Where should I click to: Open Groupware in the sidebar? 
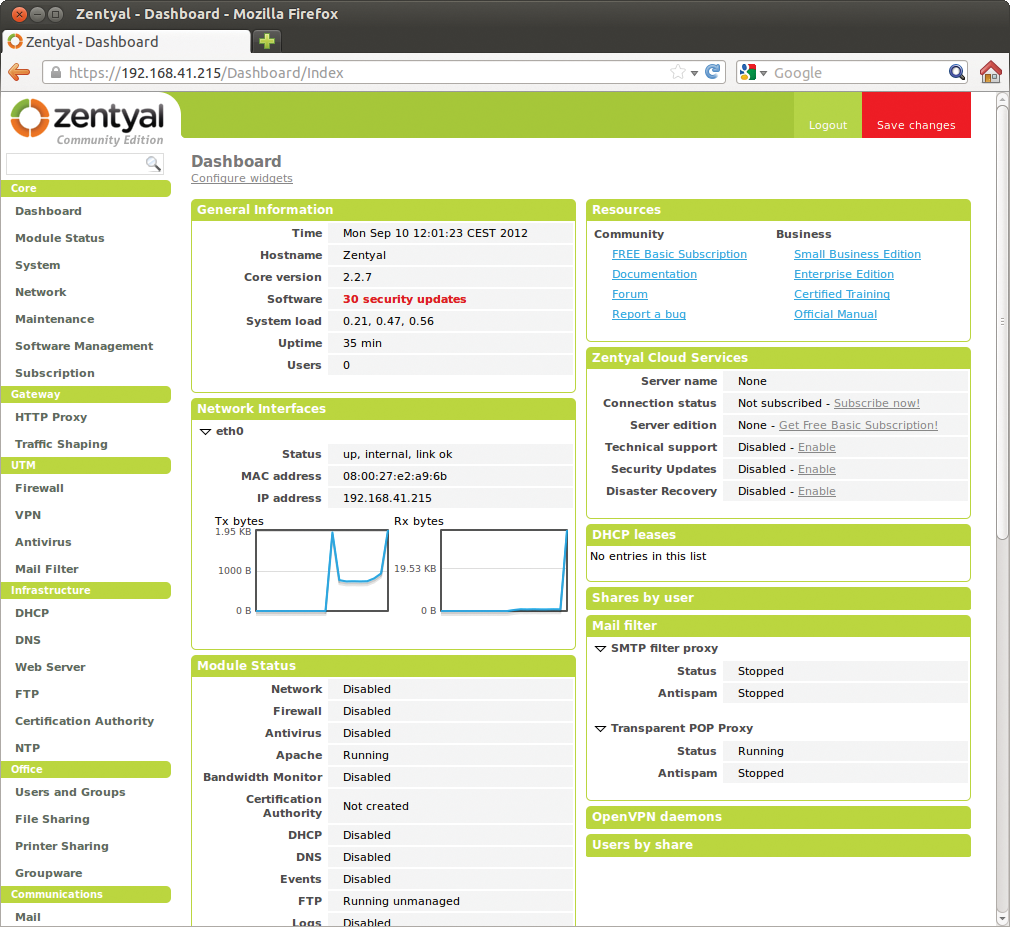coord(48,874)
